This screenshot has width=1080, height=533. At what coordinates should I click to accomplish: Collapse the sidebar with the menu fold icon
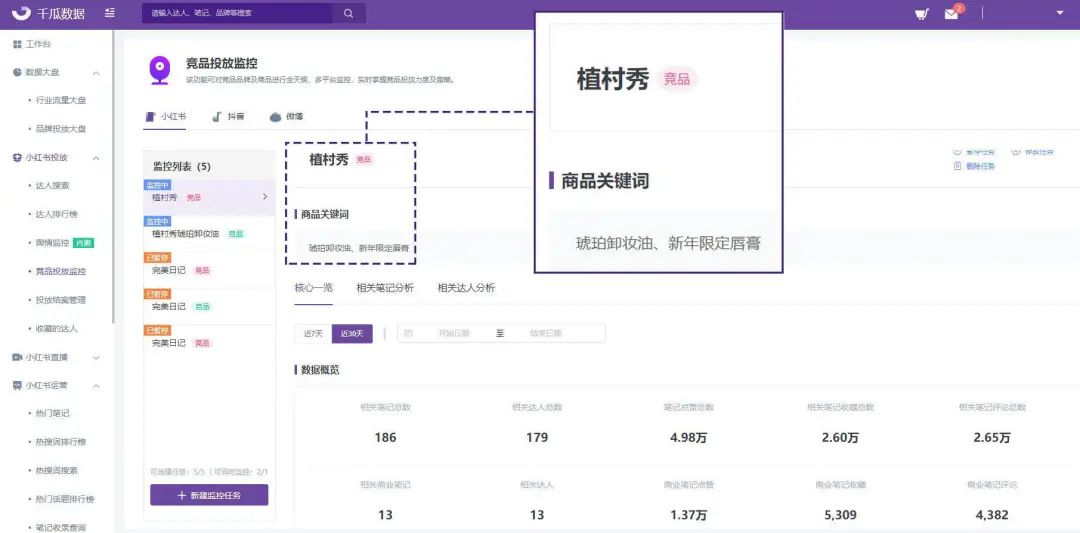110,13
